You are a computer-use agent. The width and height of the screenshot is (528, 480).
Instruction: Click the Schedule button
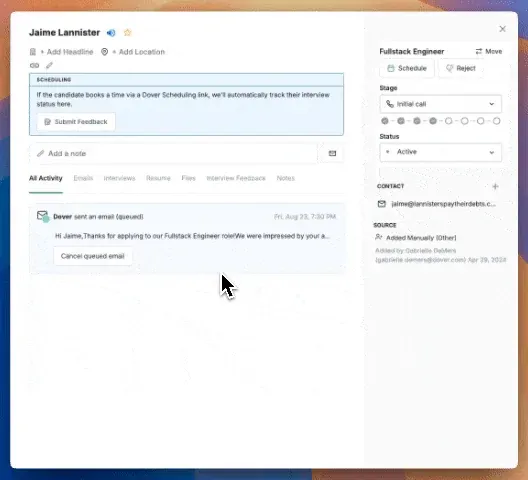407,68
